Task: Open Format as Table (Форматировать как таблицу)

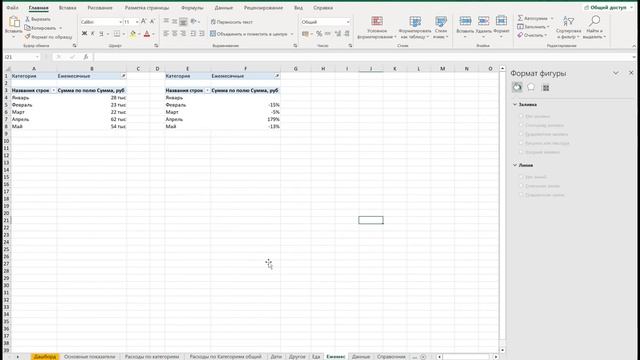Action: click(415, 28)
